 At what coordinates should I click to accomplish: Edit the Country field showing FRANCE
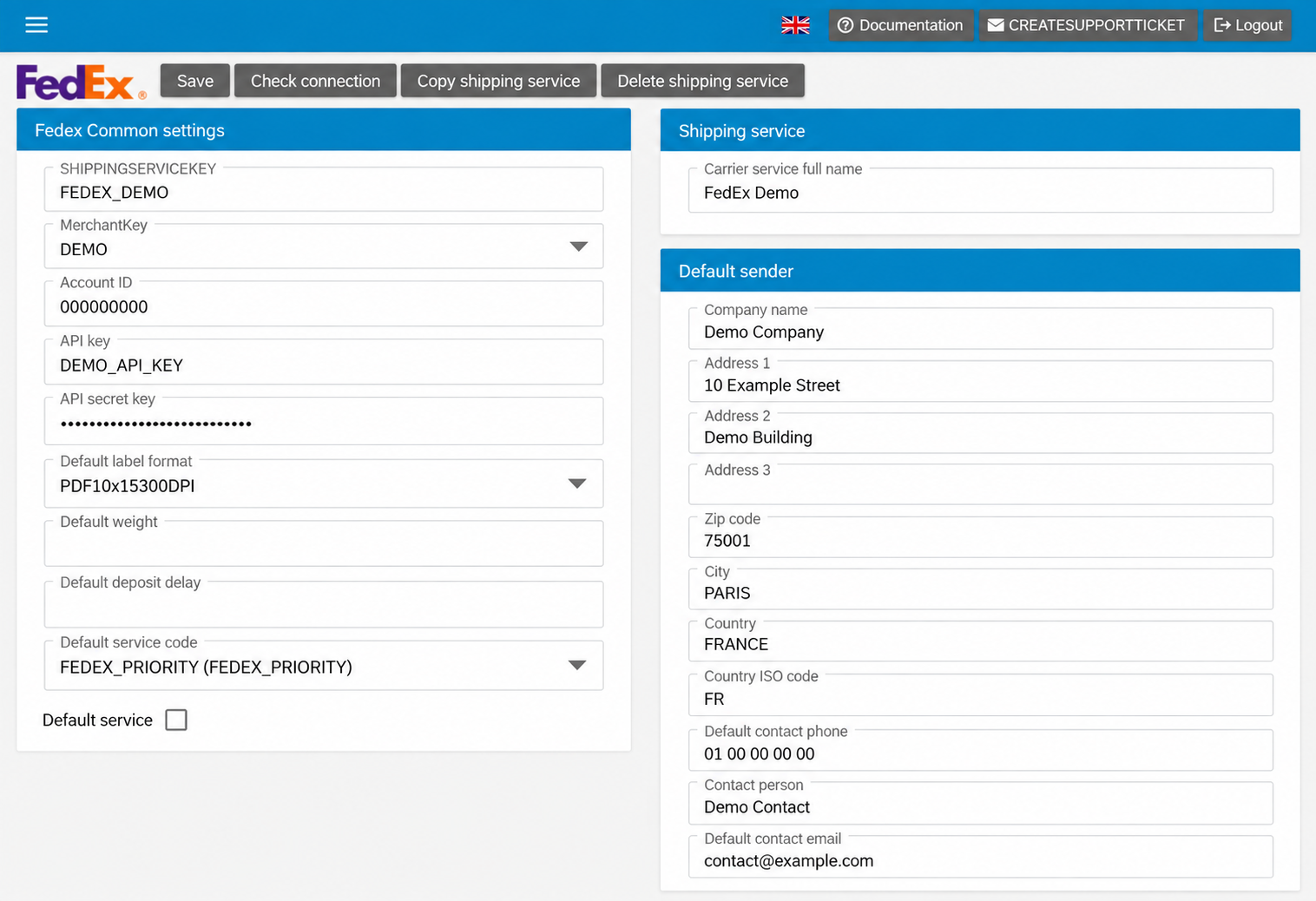981,641
